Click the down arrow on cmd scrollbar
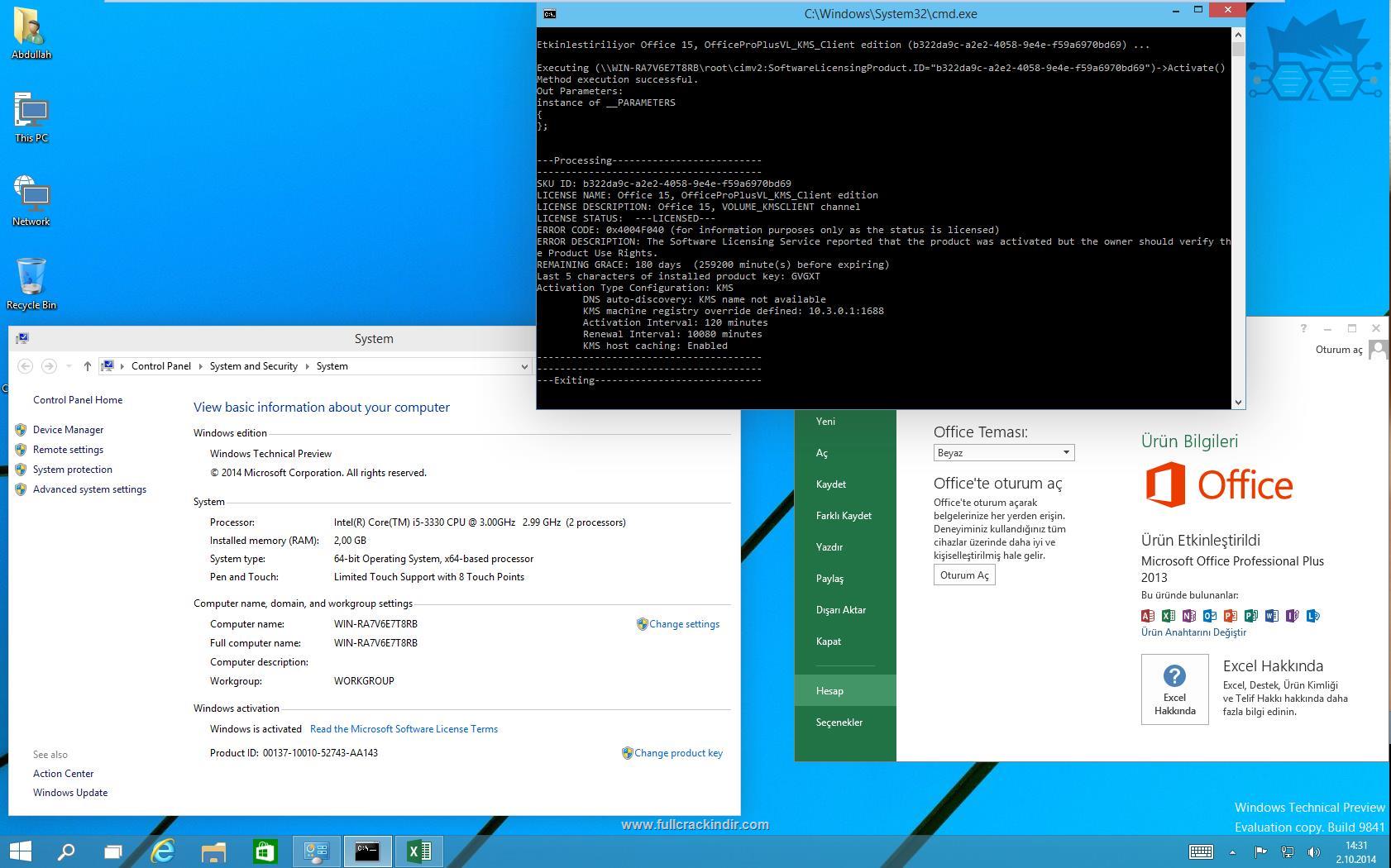 pyautogui.click(x=1238, y=402)
